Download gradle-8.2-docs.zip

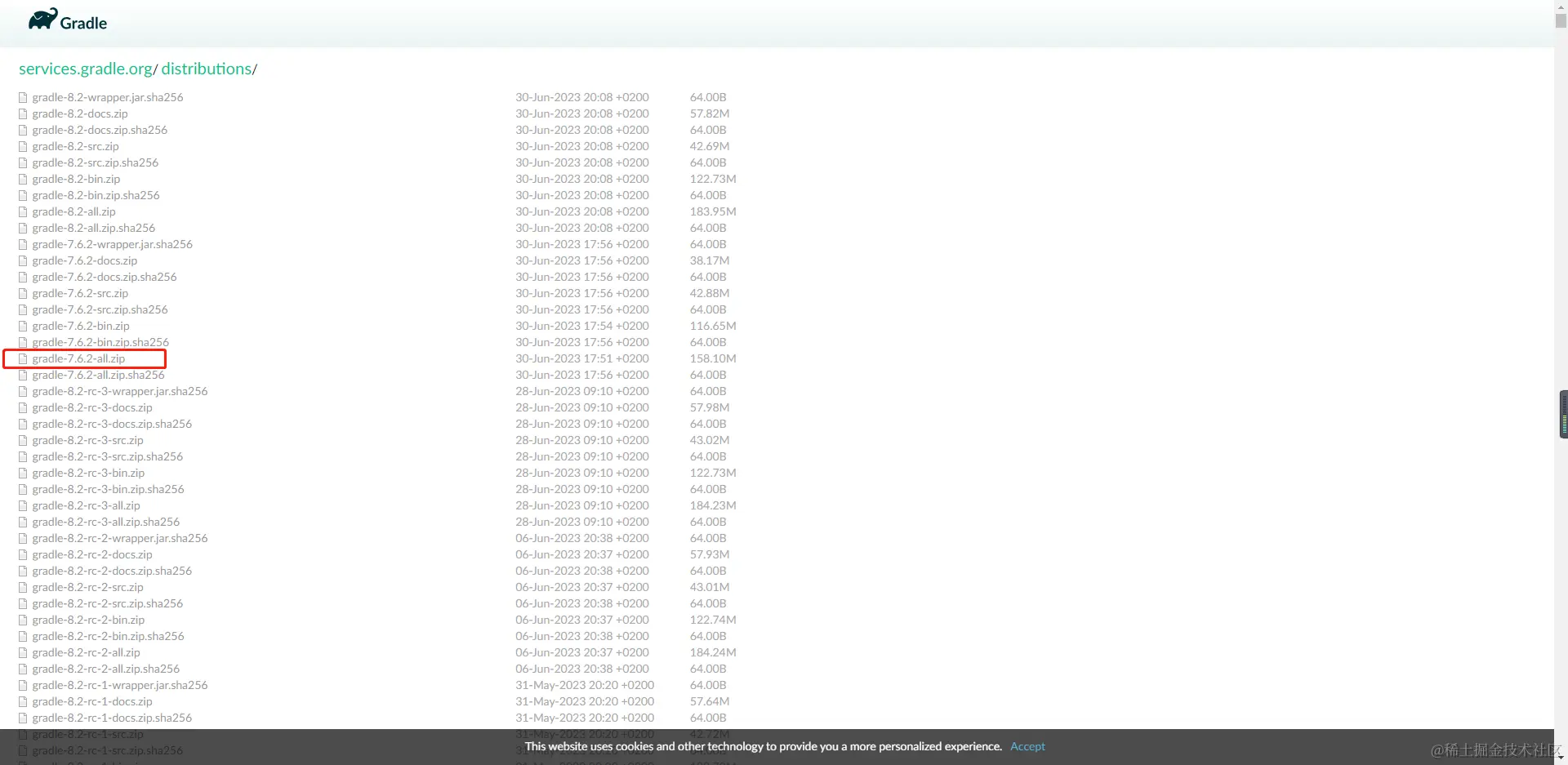click(x=80, y=113)
